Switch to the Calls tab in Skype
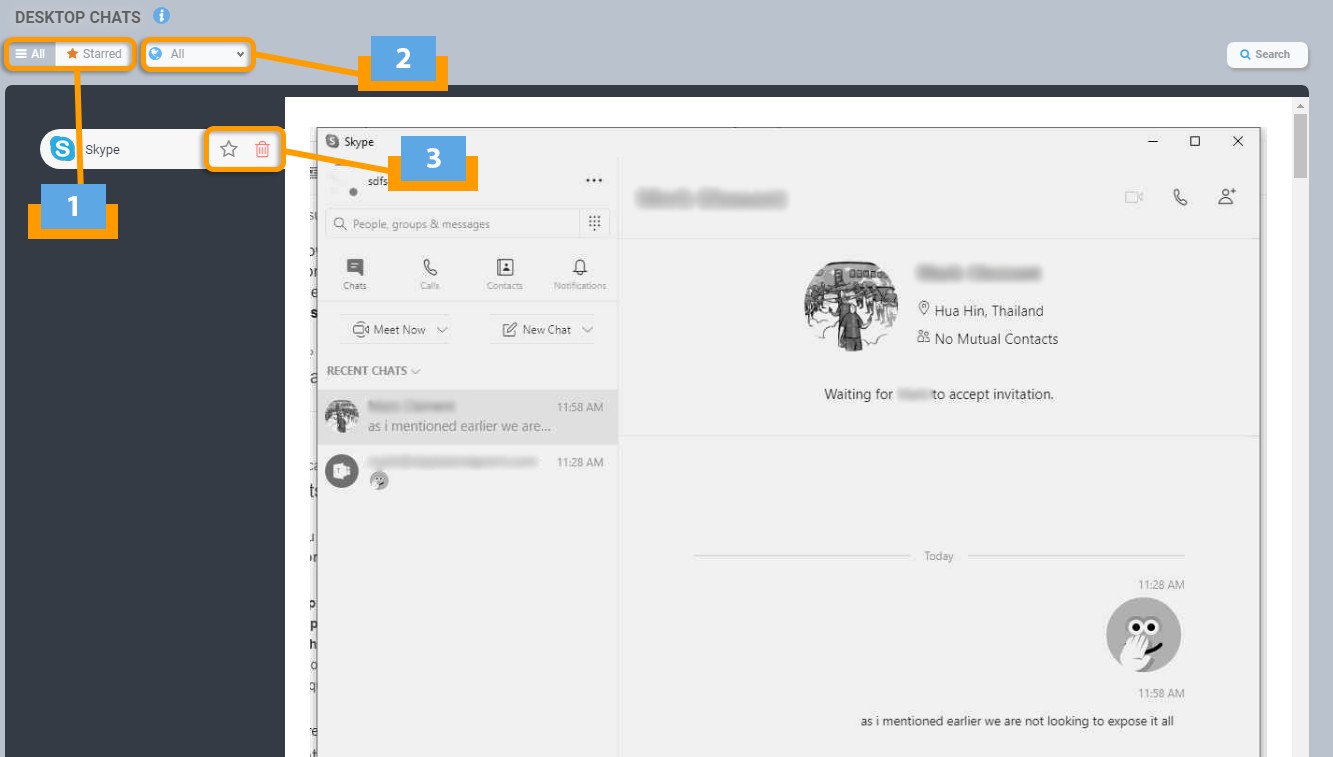1333x757 pixels. pyautogui.click(x=430, y=274)
